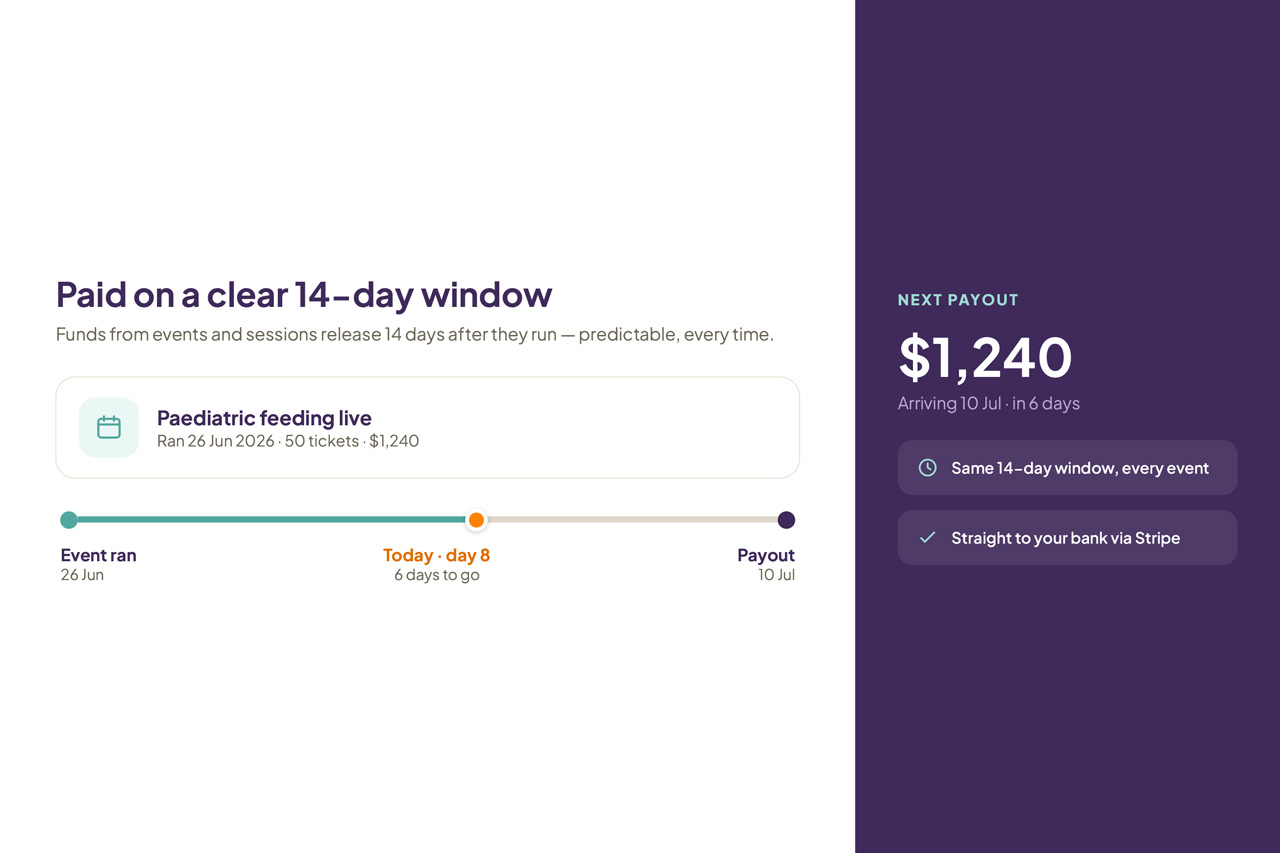
Task: Open the Paediatric feeding live event title
Action: coord(264,418)
